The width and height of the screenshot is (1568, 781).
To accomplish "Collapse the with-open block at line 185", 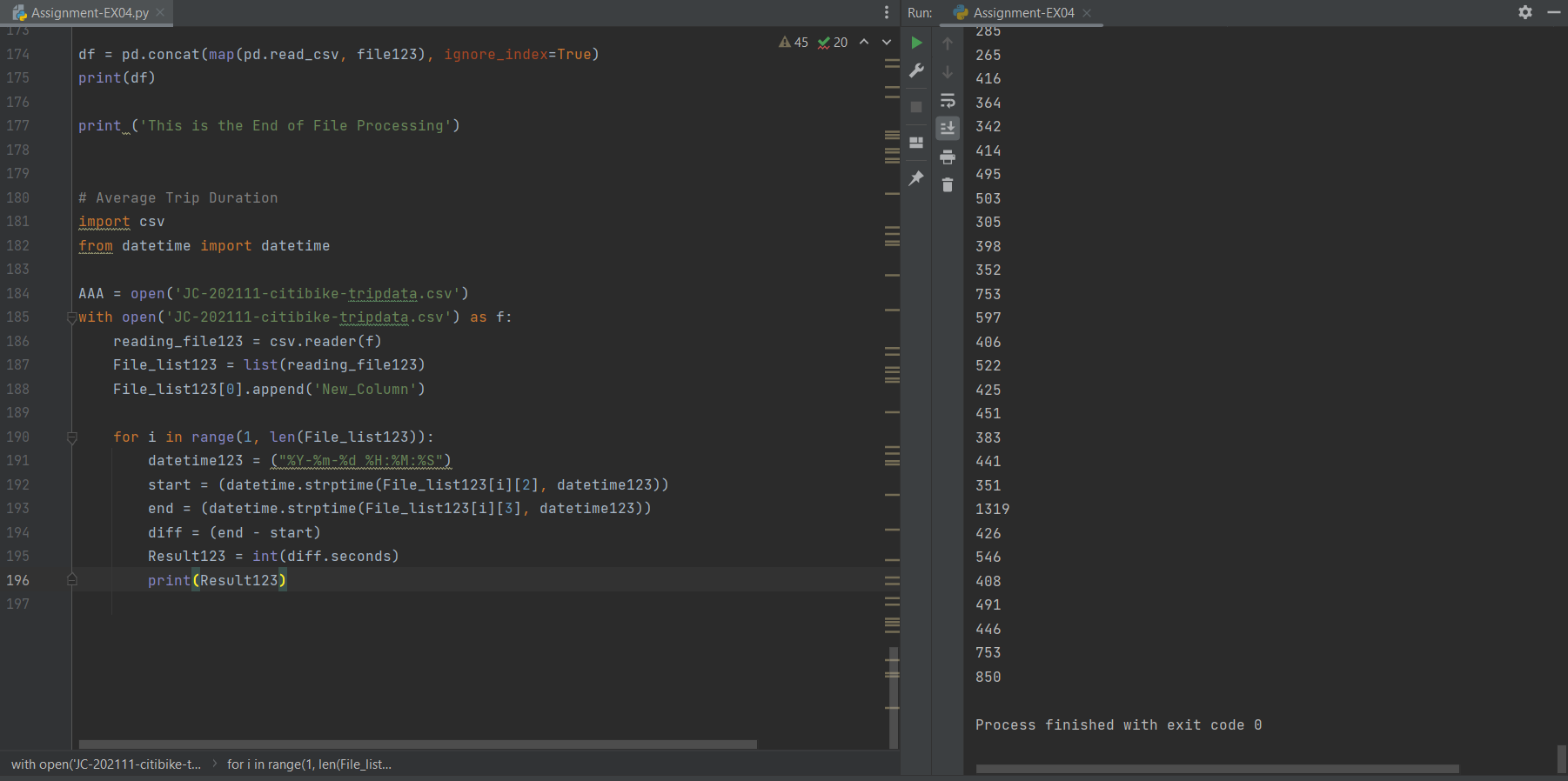I will click(72, 317).
